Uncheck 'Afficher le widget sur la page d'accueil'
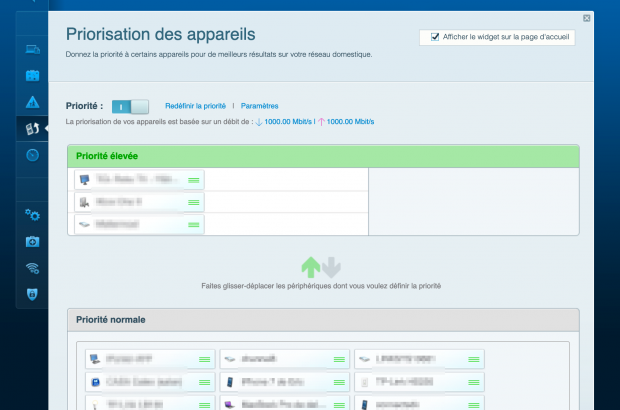620x410 pixels. tap(435, 37)
